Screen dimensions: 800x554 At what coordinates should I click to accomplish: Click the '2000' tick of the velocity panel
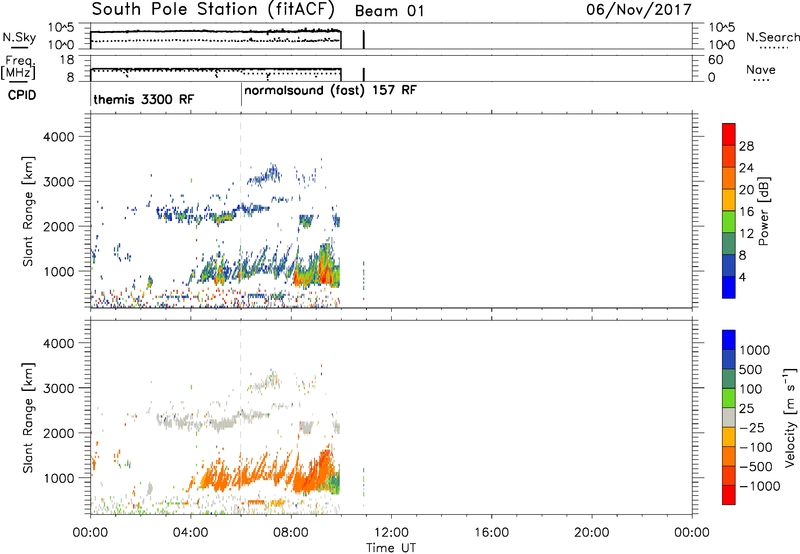click(x=58, y=433)
